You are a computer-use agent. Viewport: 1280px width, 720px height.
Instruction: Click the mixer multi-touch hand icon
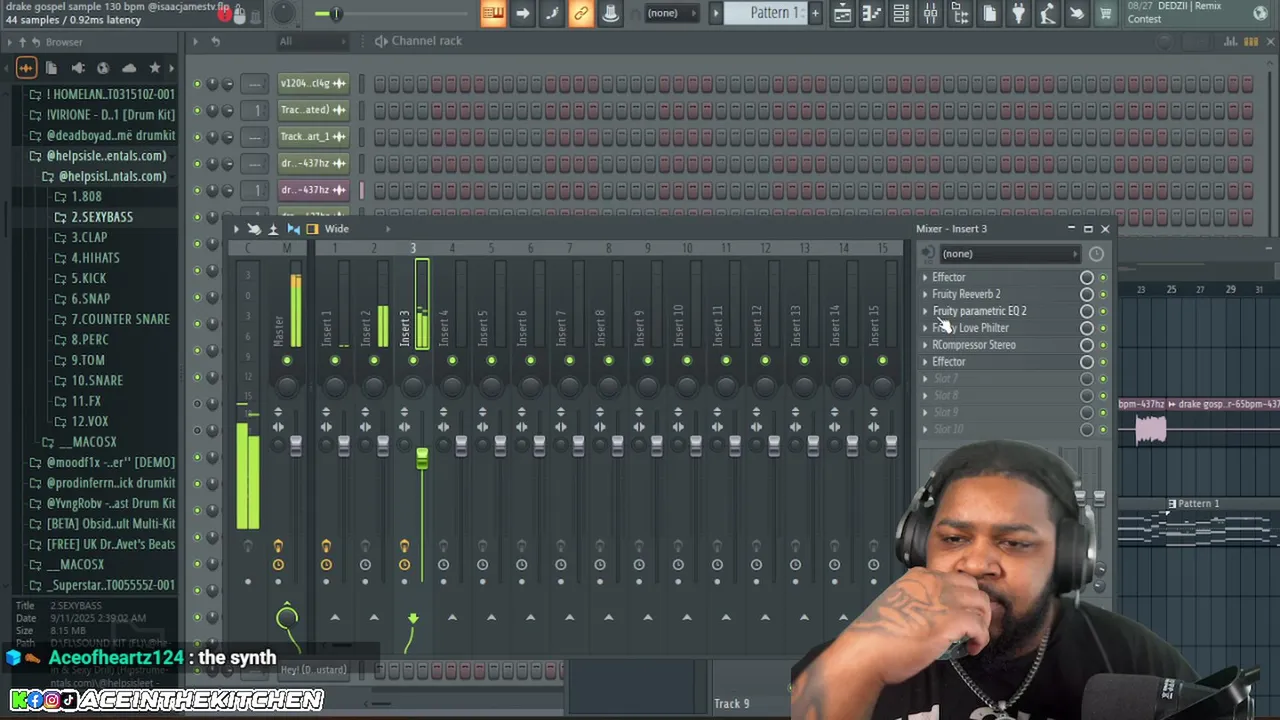(254, 229)
